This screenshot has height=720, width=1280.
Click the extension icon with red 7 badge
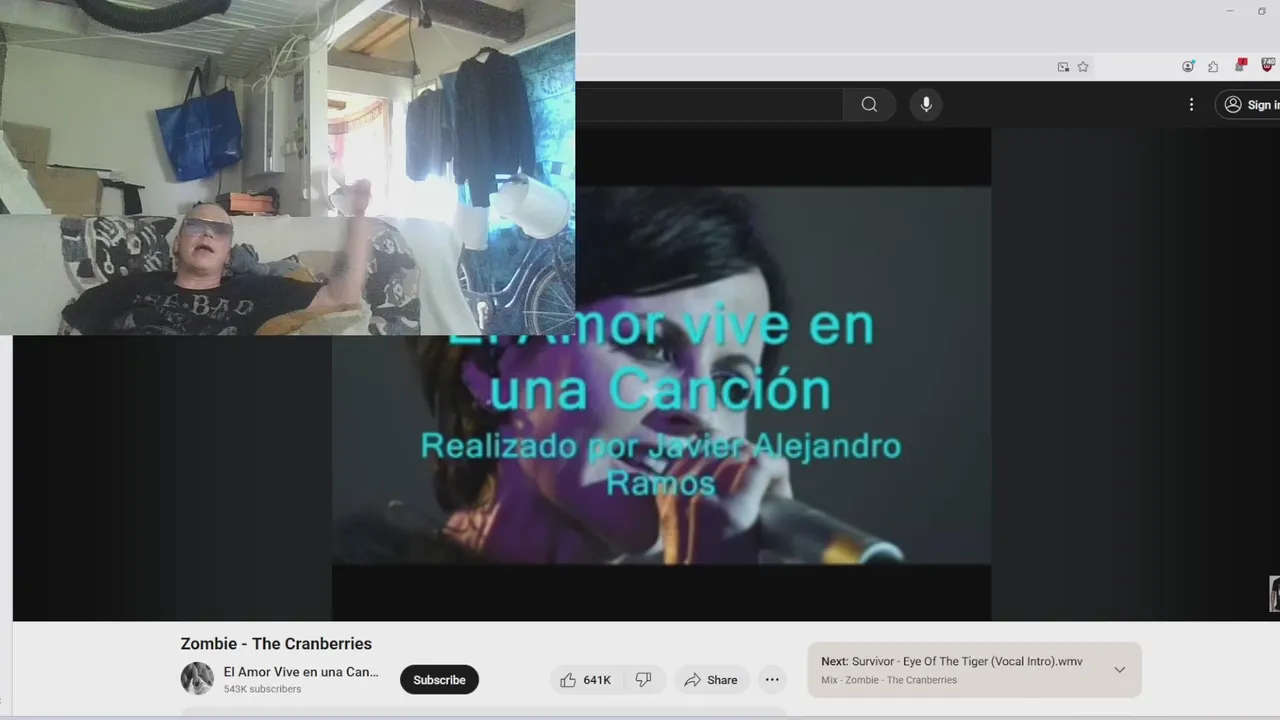(1241, 66)
